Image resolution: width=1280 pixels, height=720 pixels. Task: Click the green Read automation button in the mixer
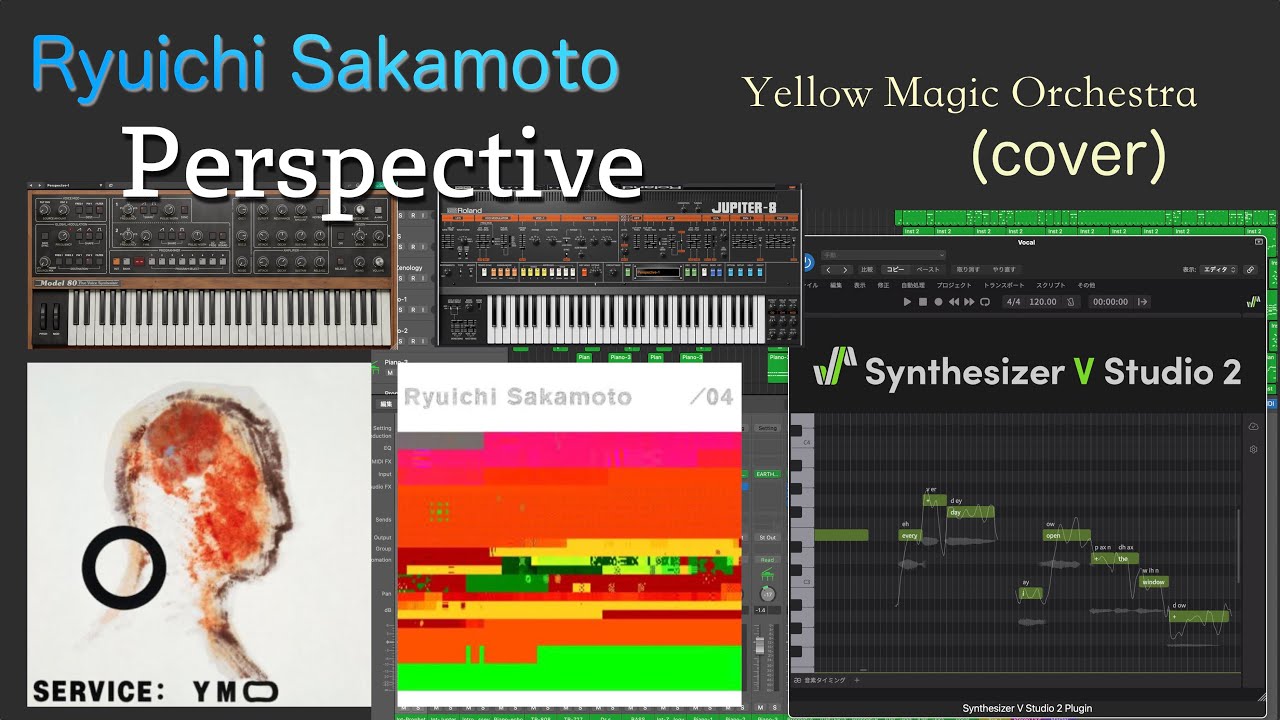click(x=767, y=560)
